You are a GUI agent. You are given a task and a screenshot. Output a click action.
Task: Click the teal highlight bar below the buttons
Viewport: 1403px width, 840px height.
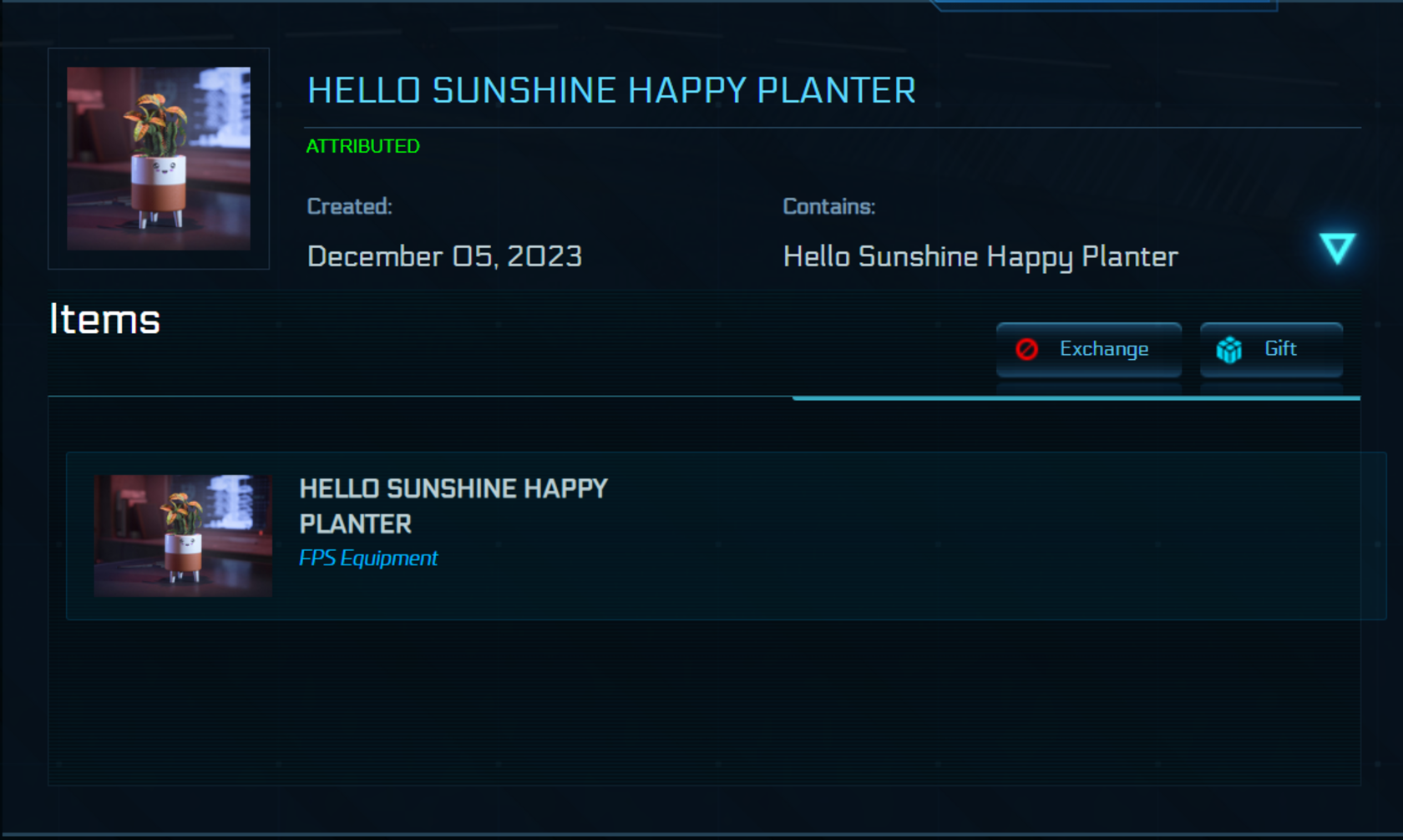pos(1076,398)
